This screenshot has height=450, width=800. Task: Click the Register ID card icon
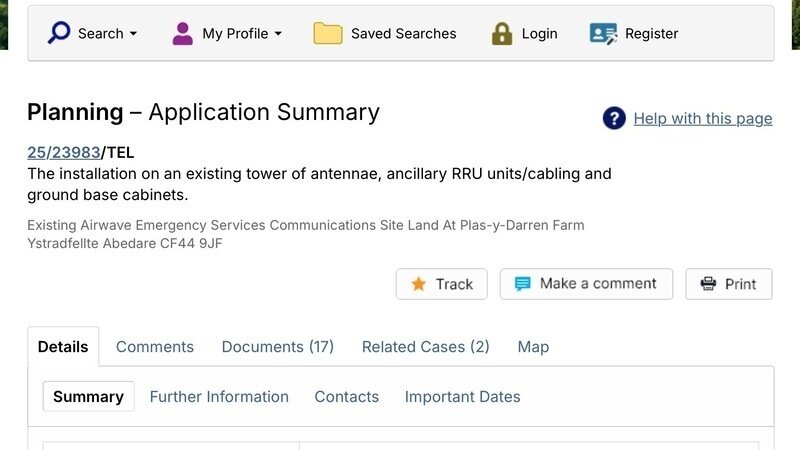point(603,33)
